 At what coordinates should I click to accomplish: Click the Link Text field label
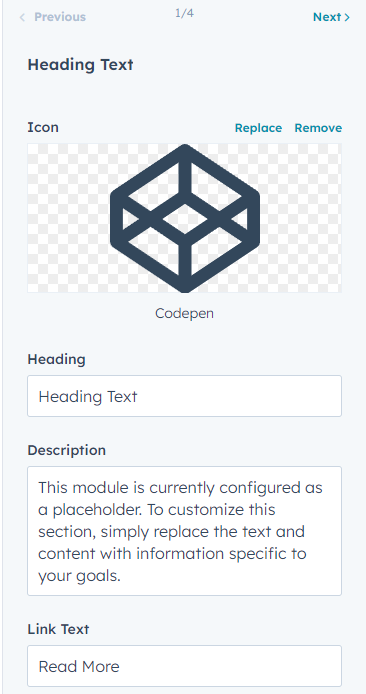[x=58, y=629]
